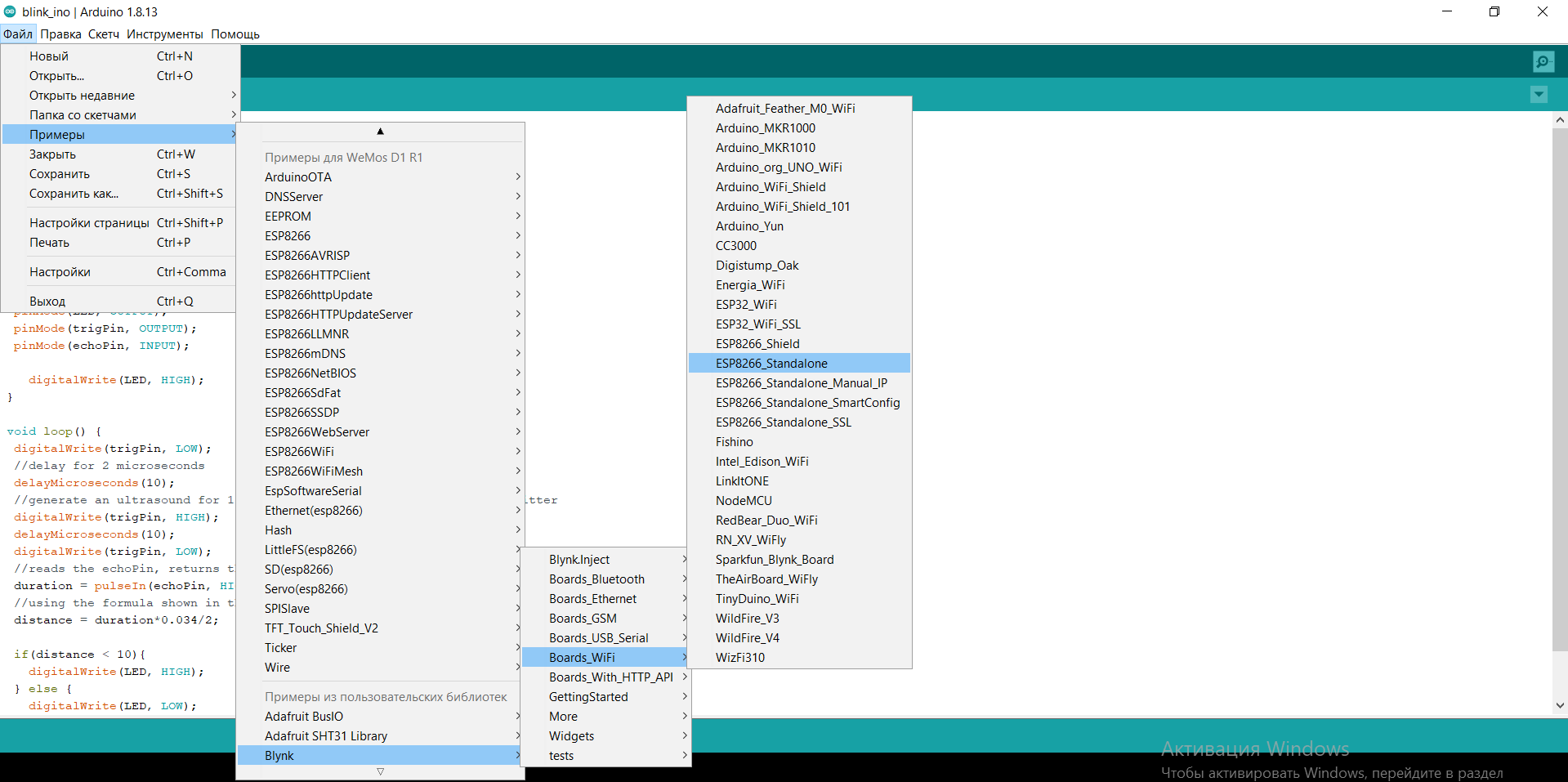Click the editor scrollbar up arrow
Viewport: 1568px width, 782px height.
[x=1560, y=120]
